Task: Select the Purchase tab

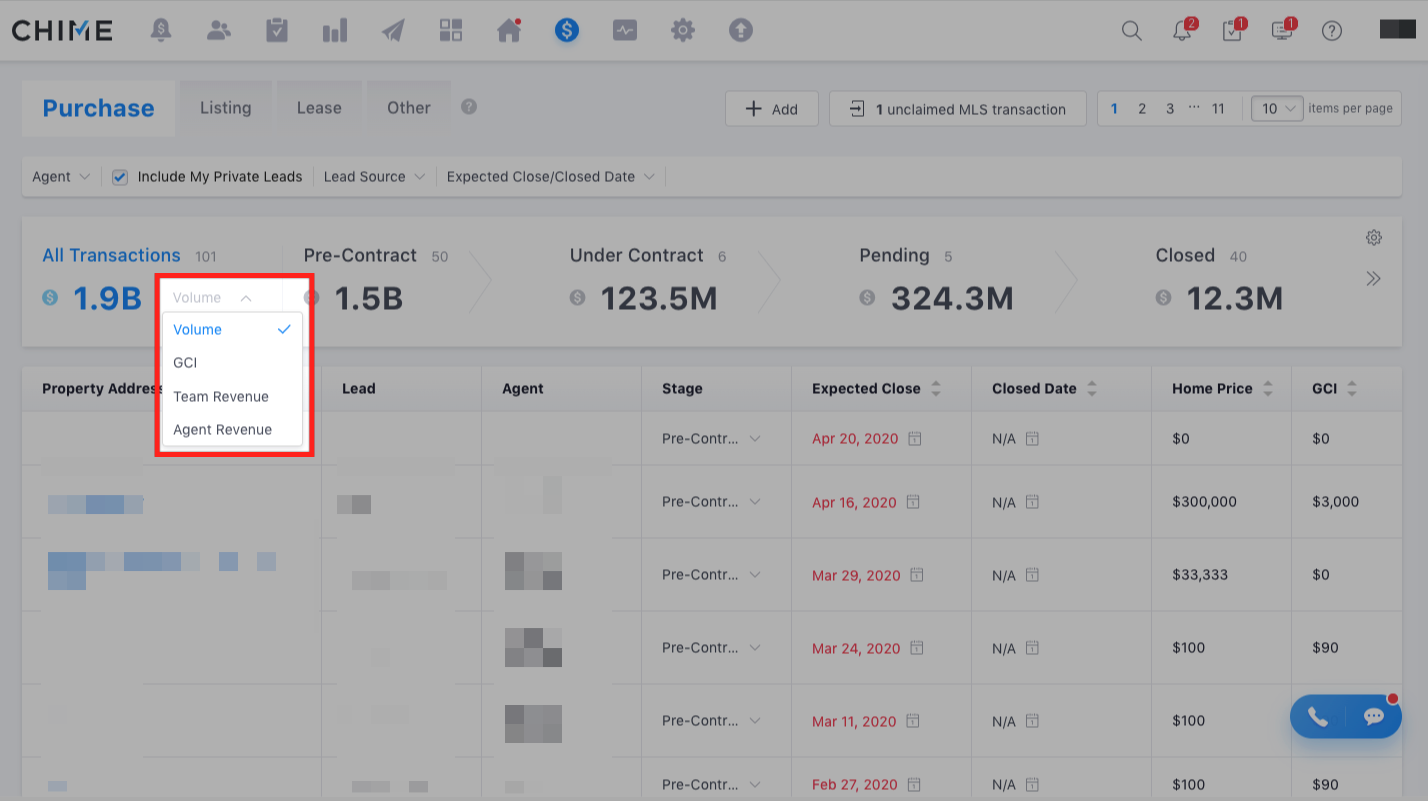Action: pyautogui.click(x=98, y=109)
